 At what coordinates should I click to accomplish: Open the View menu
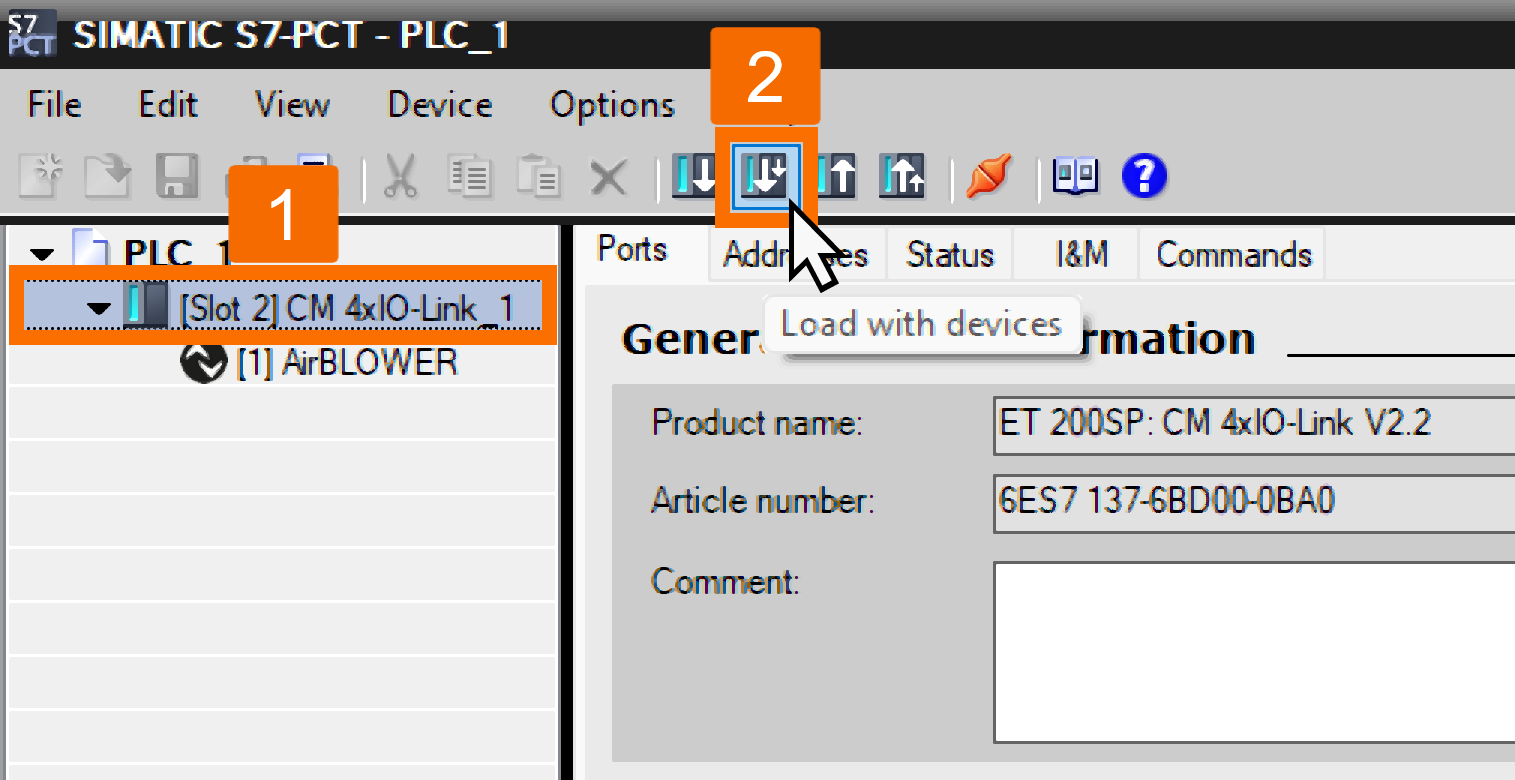coord(292,104)
